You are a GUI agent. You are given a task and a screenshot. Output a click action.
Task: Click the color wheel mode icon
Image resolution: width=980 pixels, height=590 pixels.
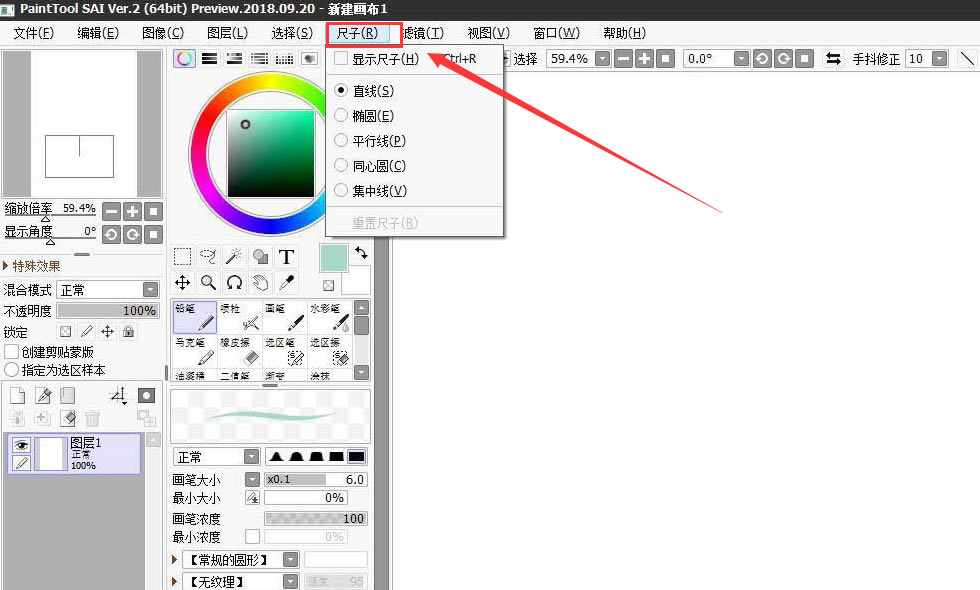[184, 59]
